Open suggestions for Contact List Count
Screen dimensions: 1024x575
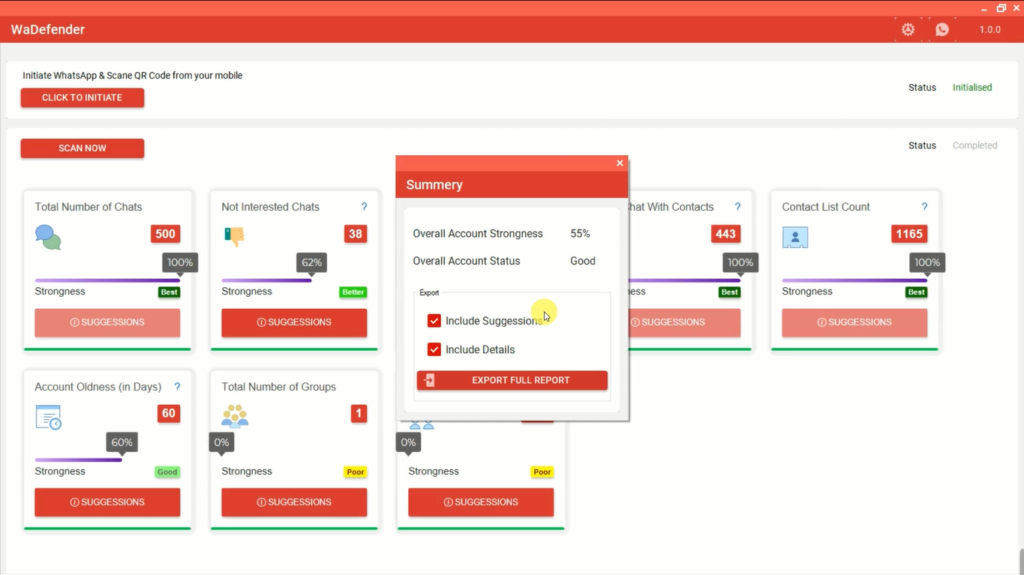(854, 322)
